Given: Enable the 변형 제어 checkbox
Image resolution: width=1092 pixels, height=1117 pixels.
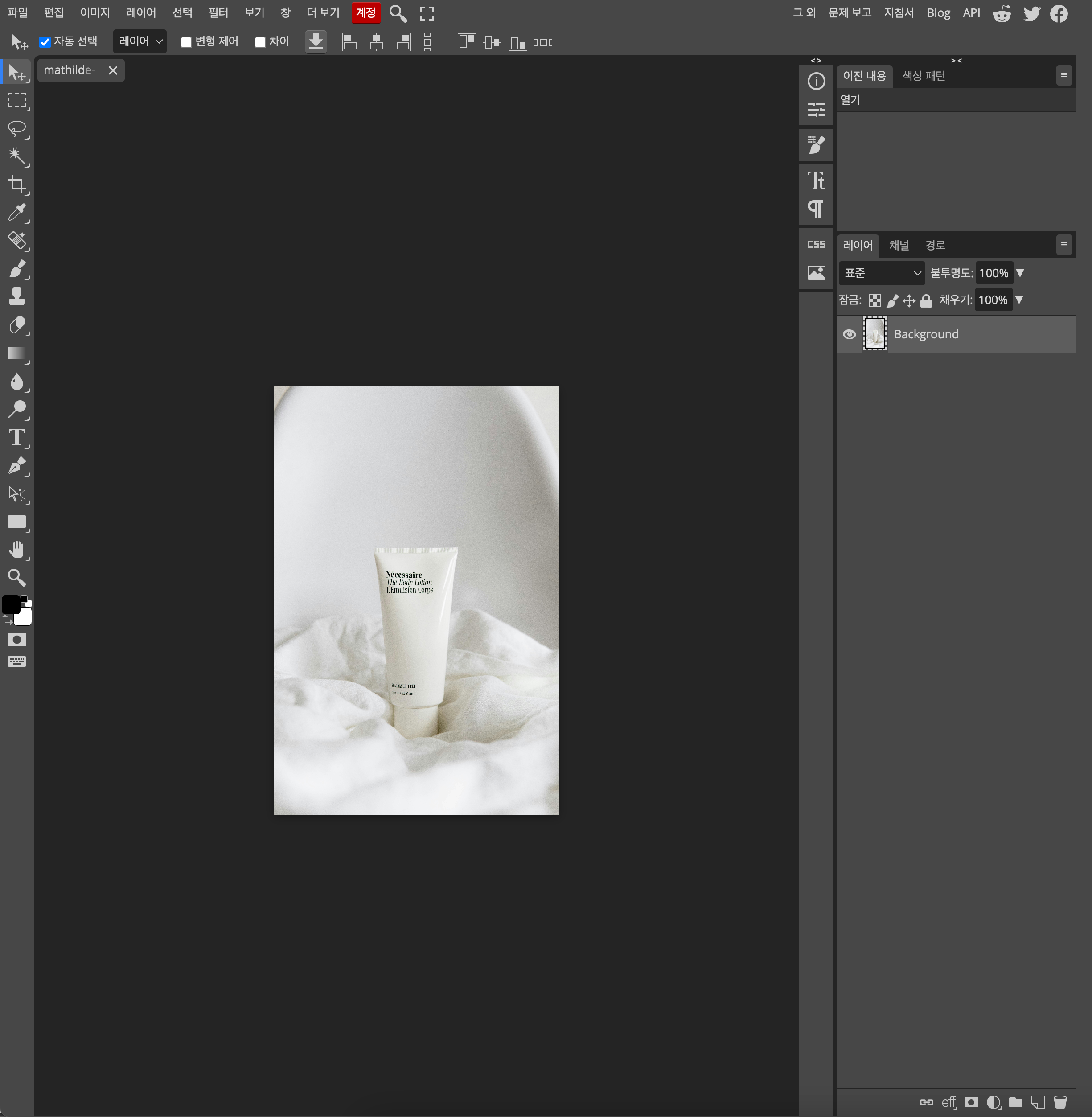Looking at the screenshot, I should 186,42.
